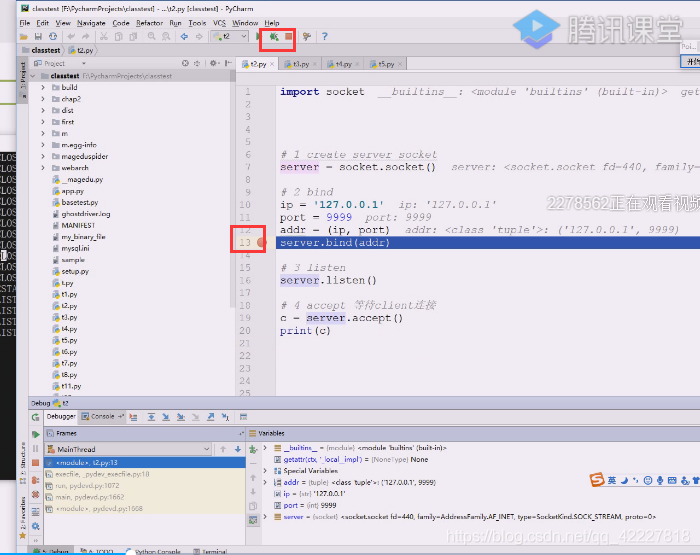700x555 pixels.
Task: Click the classtest breadcrumb
Action: pyautogui.click(x=41, y=50)
